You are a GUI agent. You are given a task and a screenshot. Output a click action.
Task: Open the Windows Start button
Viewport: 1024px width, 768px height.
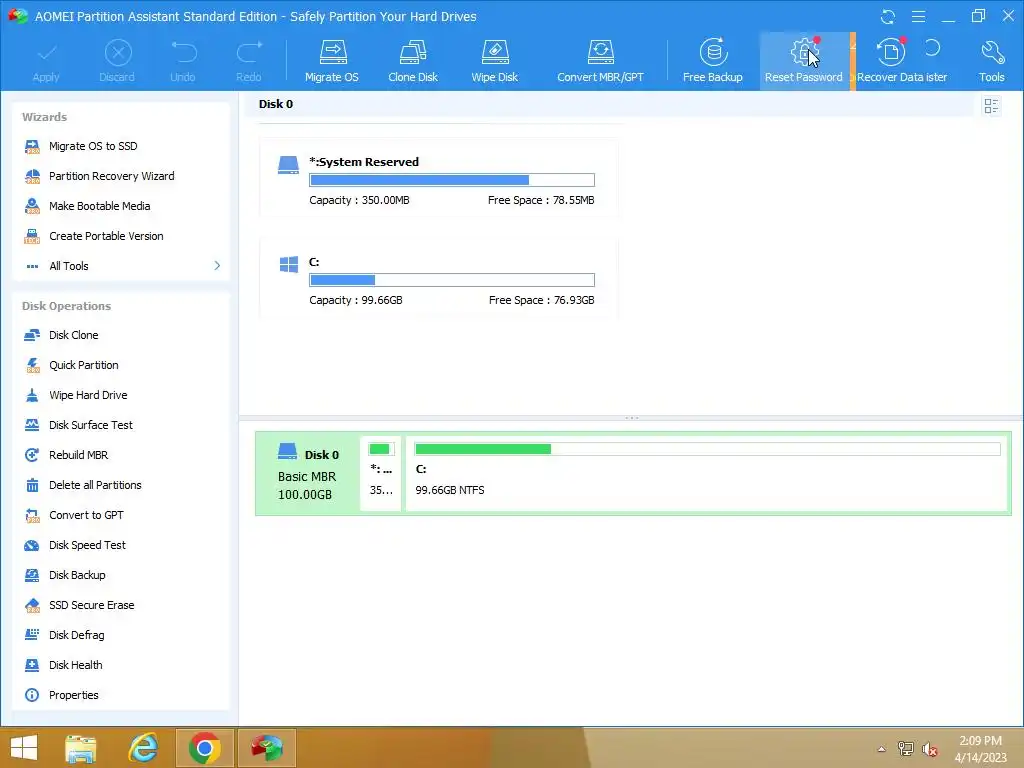tap(24, 748)
